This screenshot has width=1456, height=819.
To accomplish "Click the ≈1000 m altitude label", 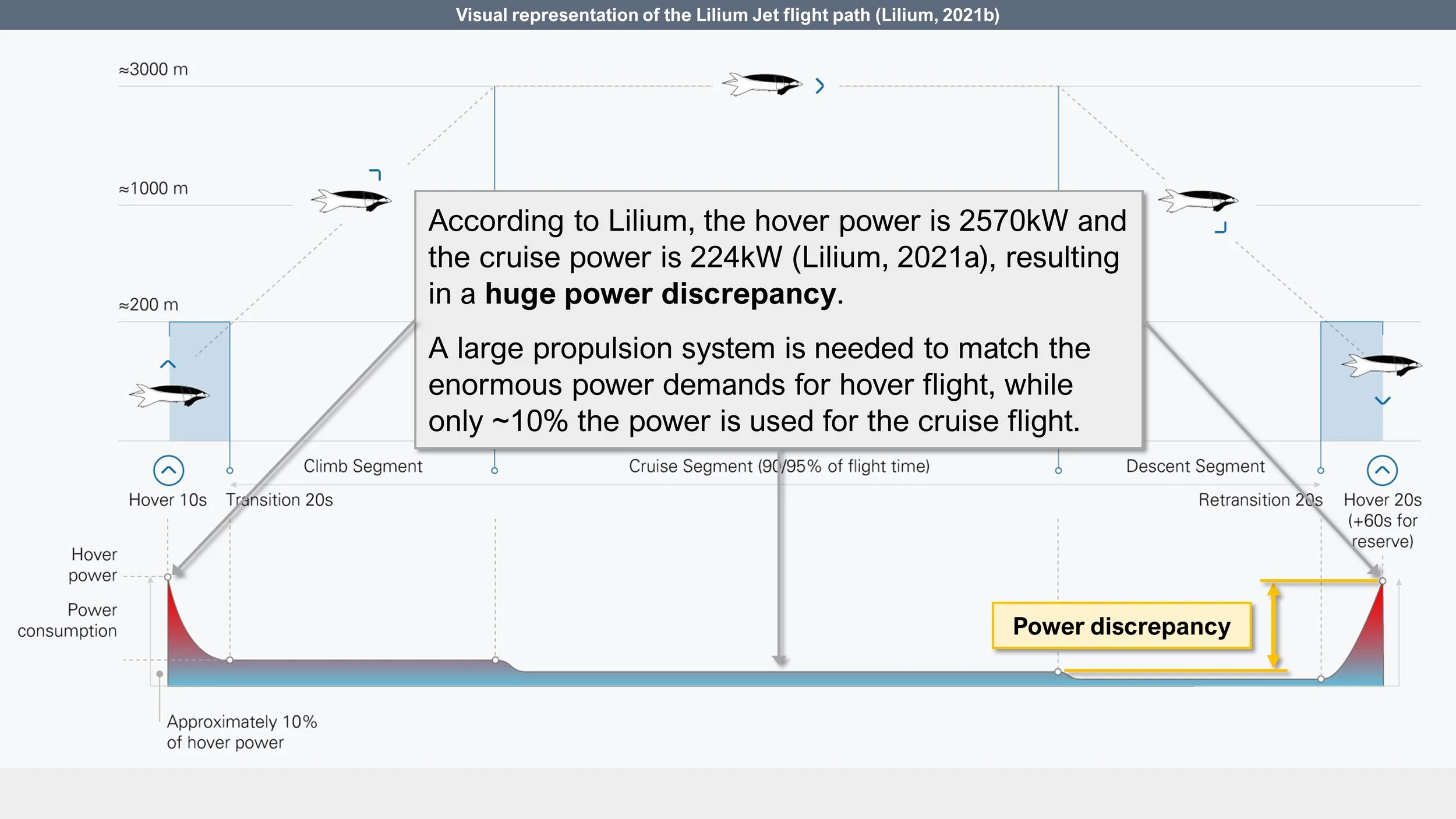I will 153,188.
